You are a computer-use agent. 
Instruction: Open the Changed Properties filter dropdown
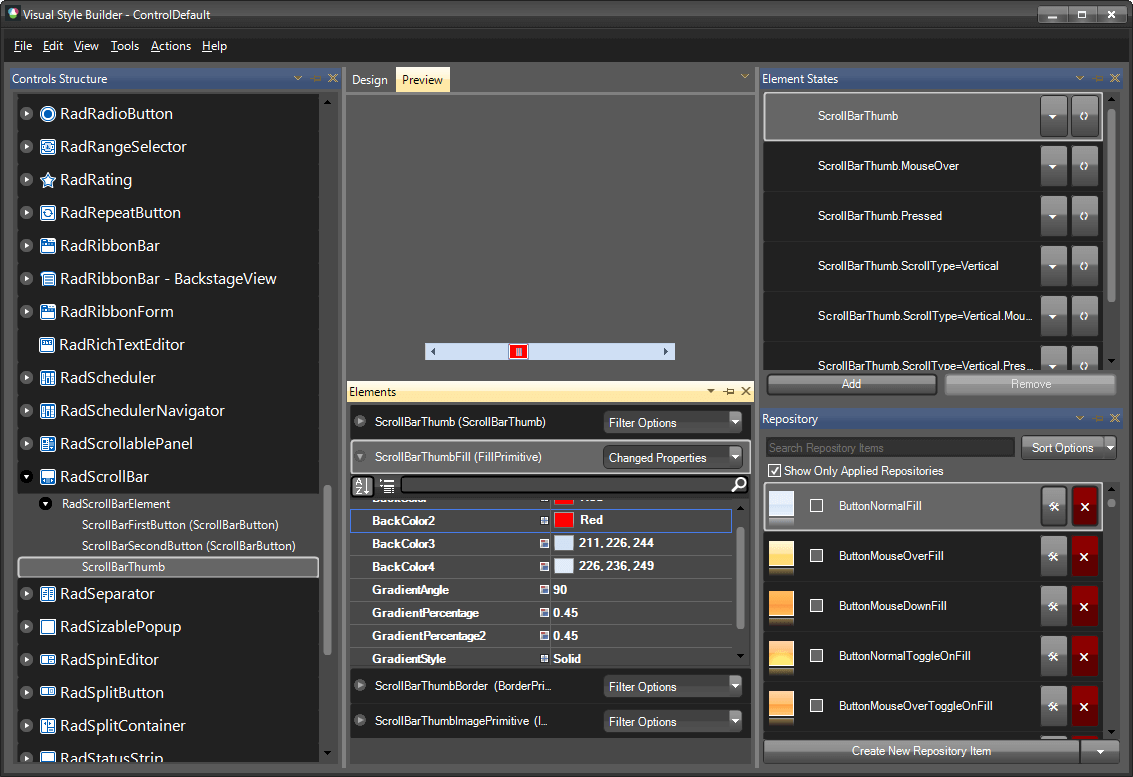673,456
